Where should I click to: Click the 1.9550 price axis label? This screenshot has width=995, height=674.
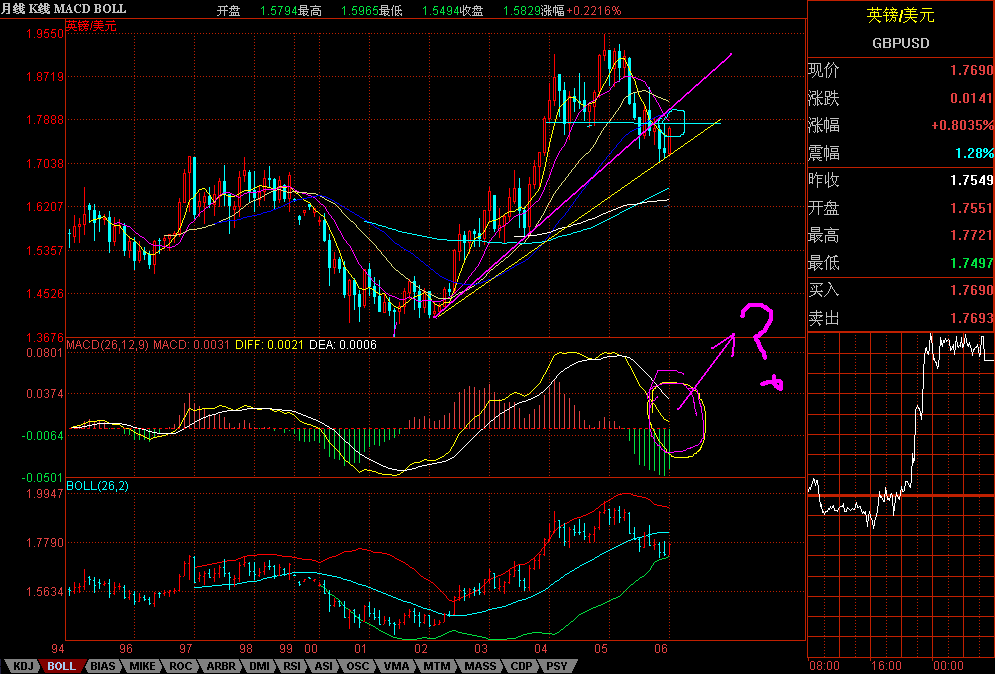click(x=45, y=34)
